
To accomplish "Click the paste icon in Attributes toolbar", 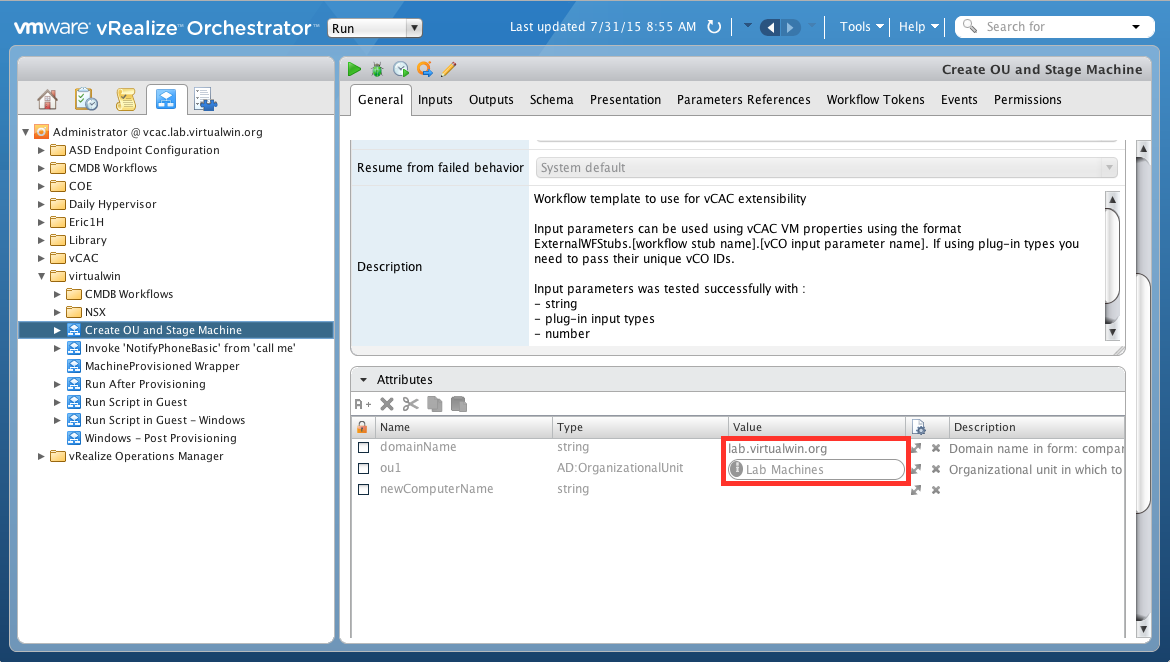I will tap(459, 404).
